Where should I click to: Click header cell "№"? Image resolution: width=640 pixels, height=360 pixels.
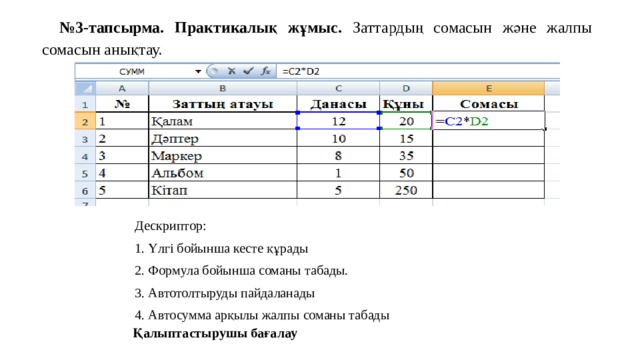tap(122, 104)
